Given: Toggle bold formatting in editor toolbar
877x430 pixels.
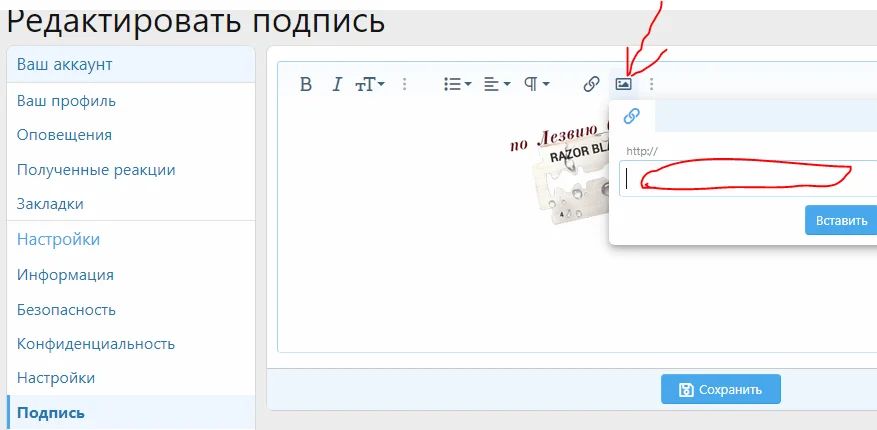Looking at the screenshot, I should 305,84.
